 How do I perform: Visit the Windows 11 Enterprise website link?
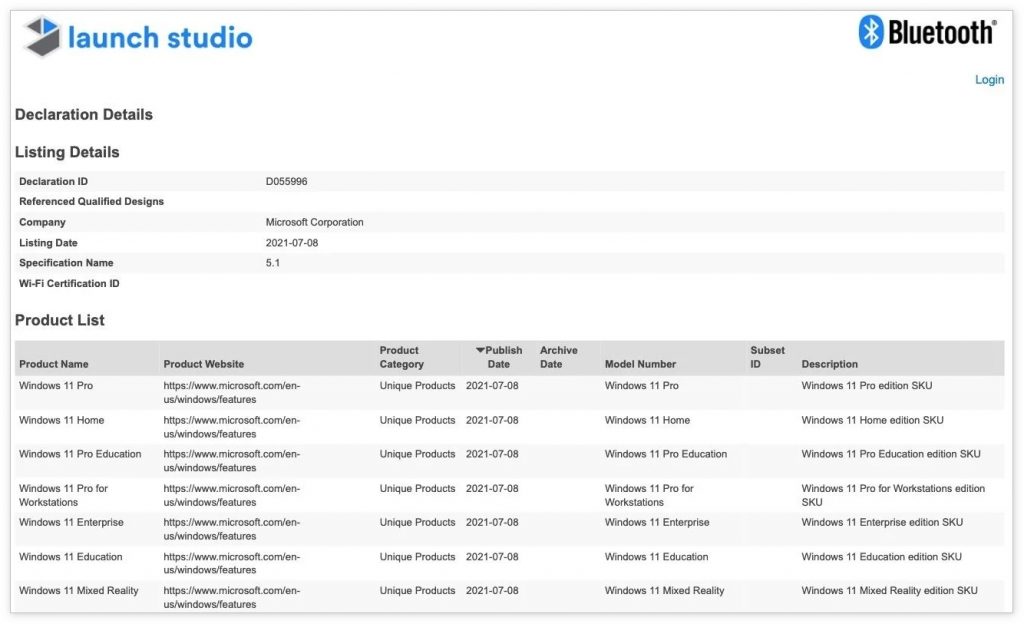click(232, 529)
